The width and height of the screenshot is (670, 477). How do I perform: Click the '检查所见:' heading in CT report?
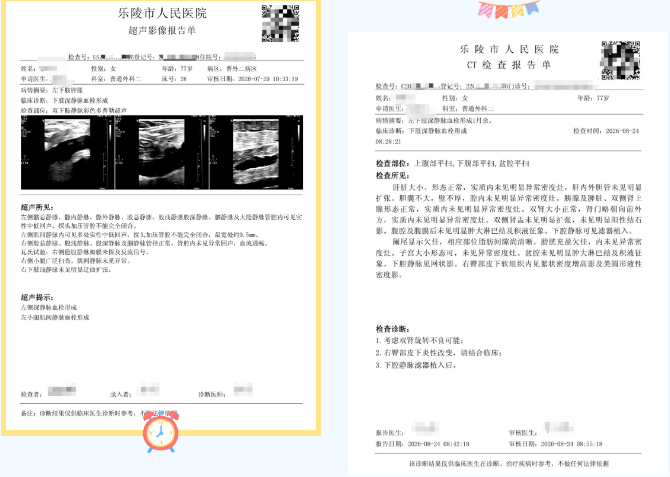click(x=393, y=175)
